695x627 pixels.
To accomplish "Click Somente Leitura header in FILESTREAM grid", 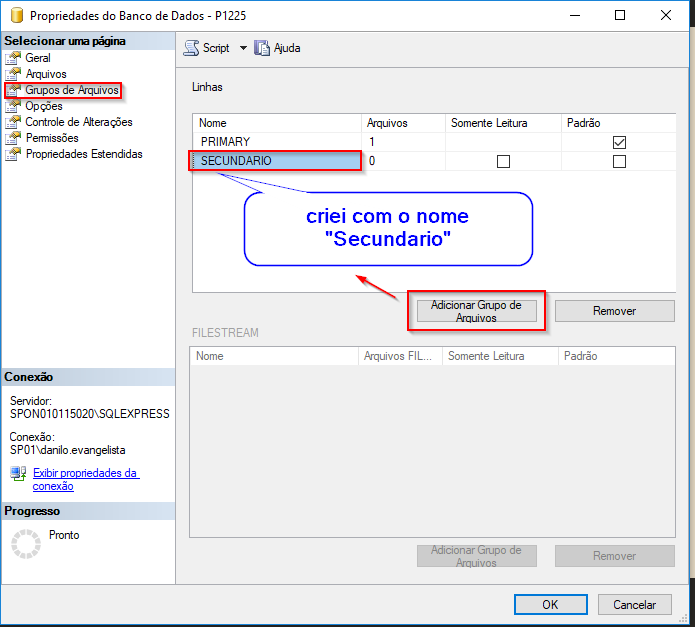I will [x=500, y=356].
